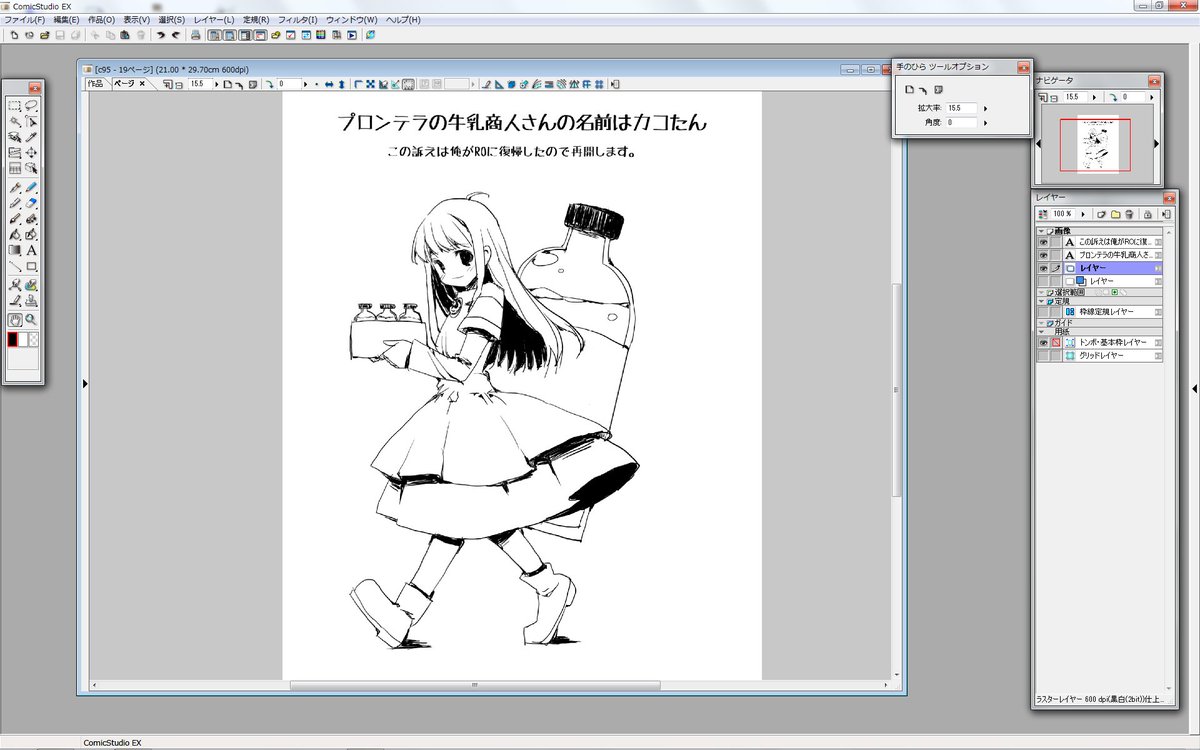Select the blue pen tool
Screen dimensions: 1200x750
coord(31,187)
